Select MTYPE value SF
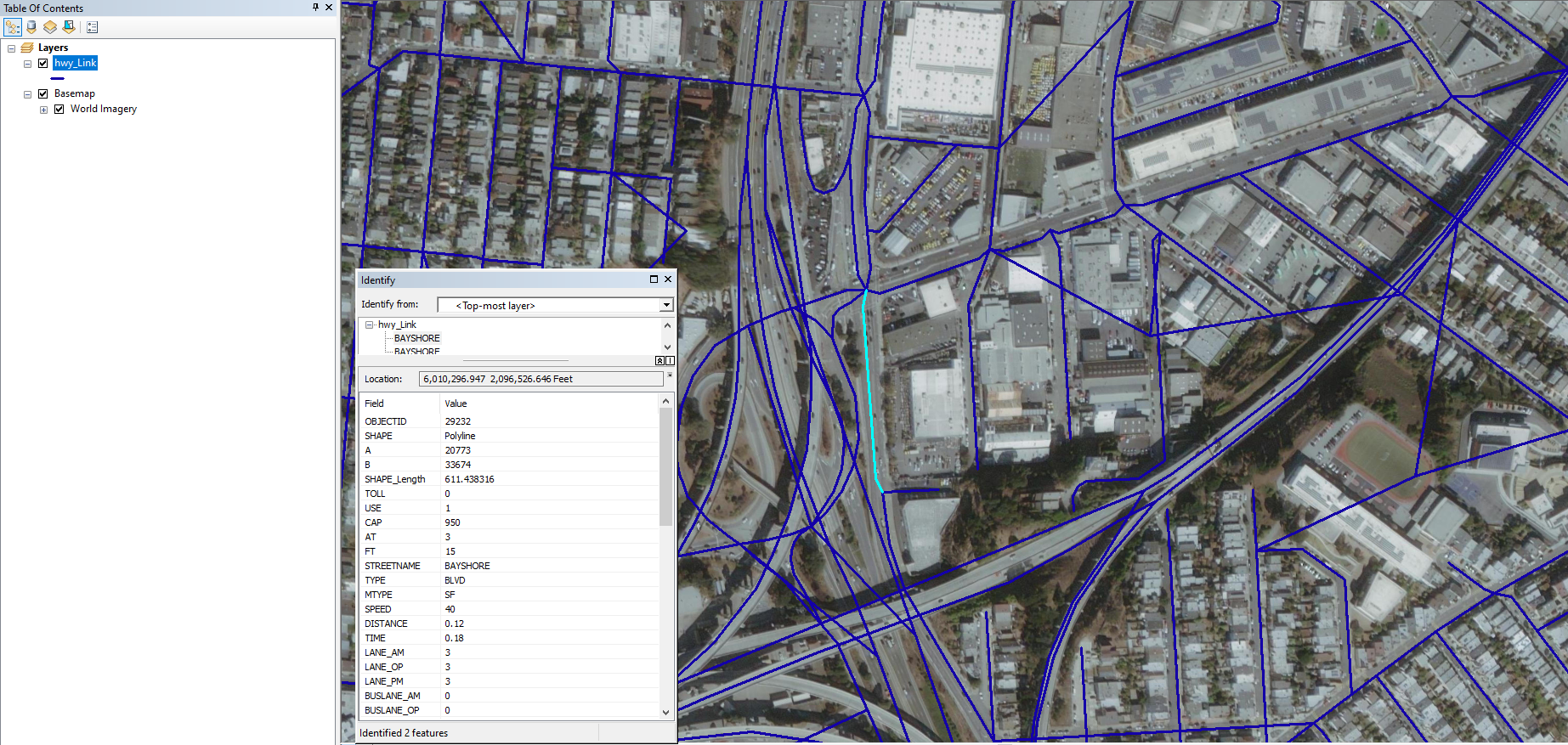 (450, 595)
